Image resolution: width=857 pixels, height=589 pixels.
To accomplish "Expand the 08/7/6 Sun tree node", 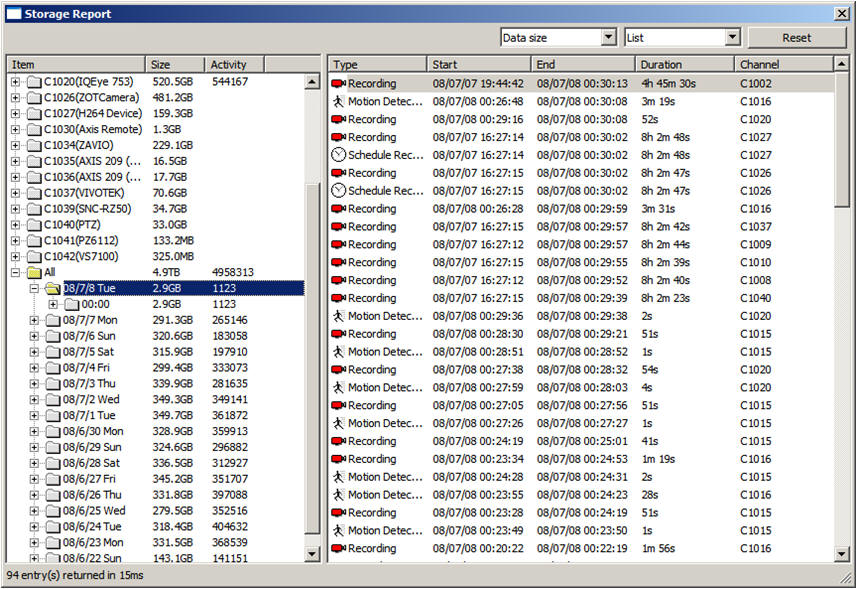I will 34,336.
